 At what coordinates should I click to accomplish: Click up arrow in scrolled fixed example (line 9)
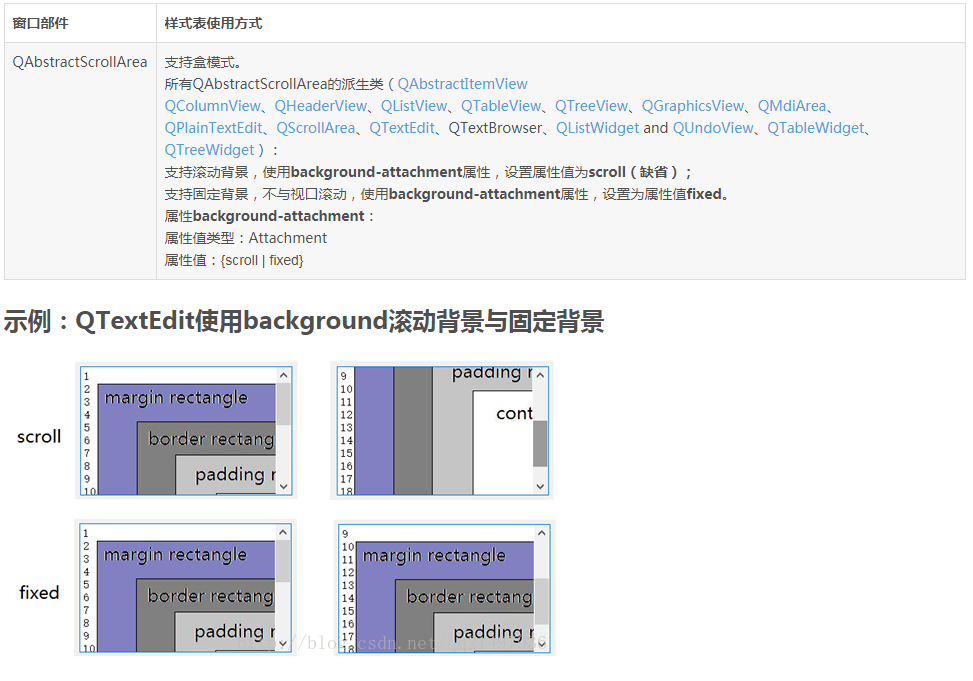pos(542,533)
